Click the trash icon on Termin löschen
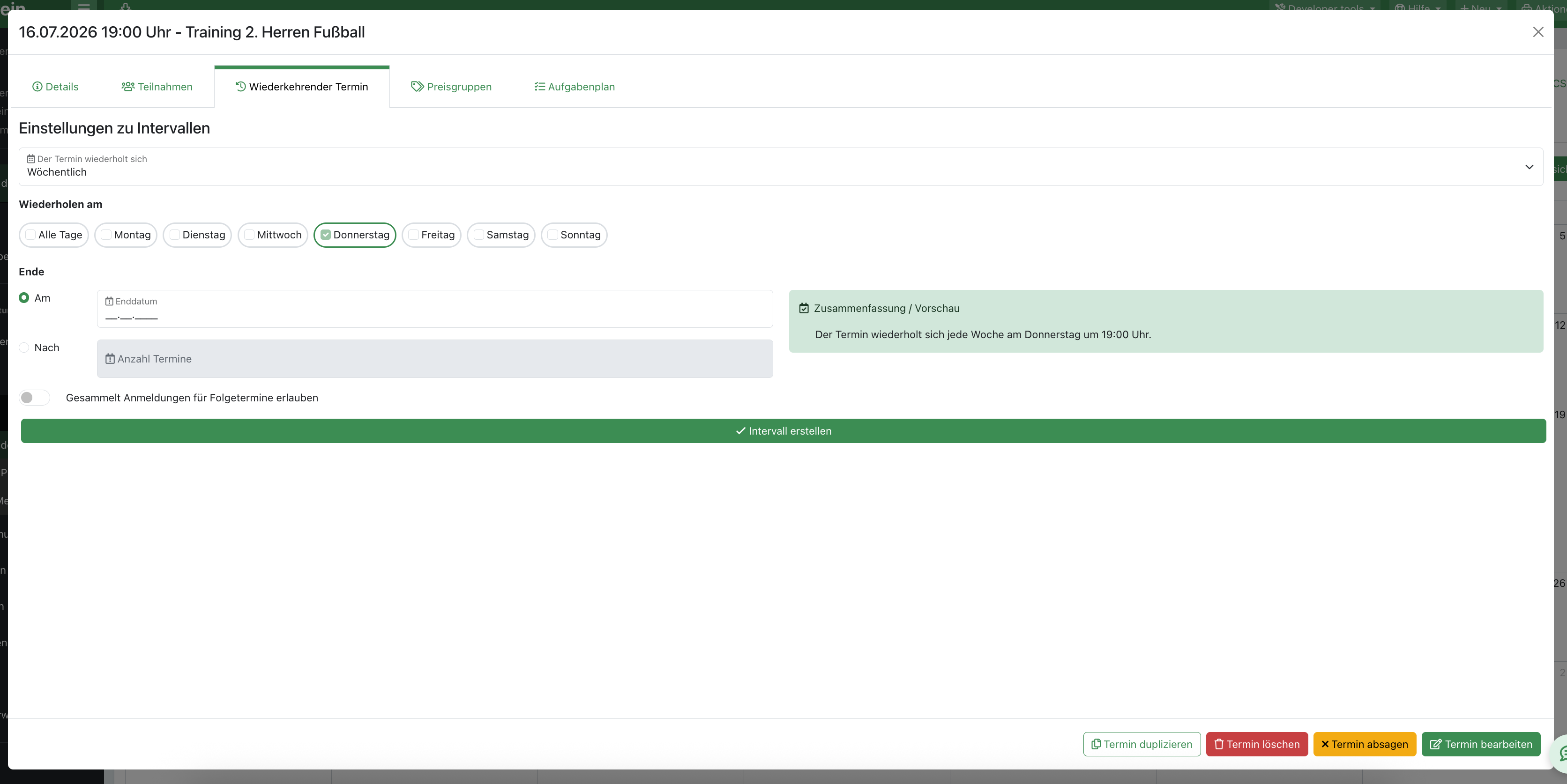Viewport: 1567px width, 784px height. coord(1218,744)
